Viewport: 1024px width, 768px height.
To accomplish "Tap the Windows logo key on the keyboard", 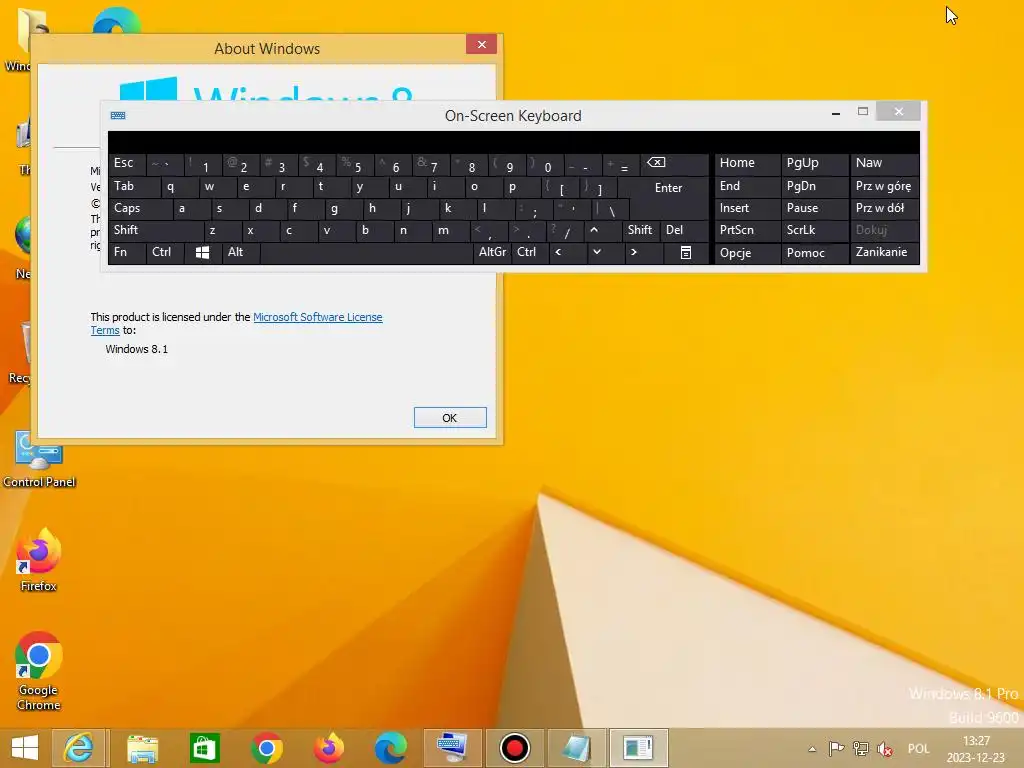I will [202, 253].
